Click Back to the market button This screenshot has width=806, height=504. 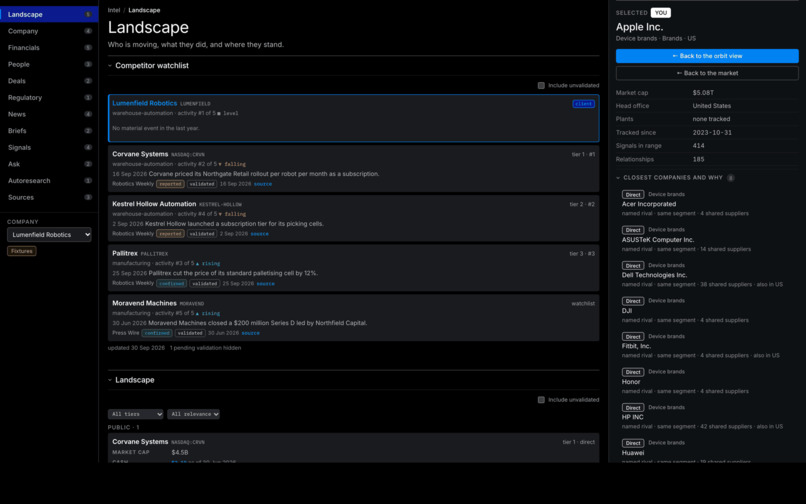(707, 73)
